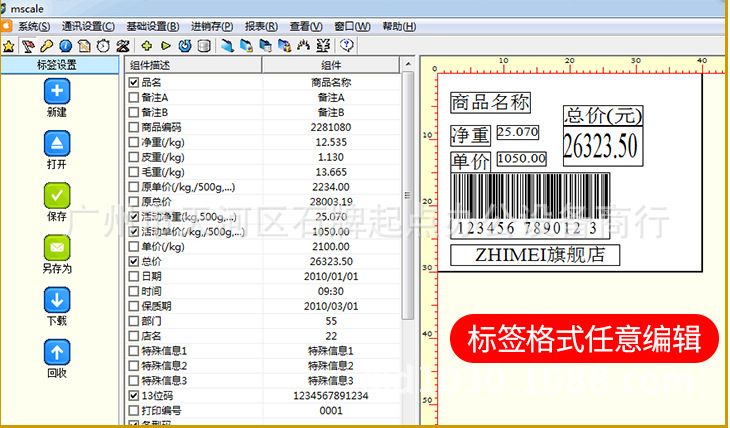Check the 打印编号 checkbox
This screenshot has height=428, width=730.
[x=134, y=410]
